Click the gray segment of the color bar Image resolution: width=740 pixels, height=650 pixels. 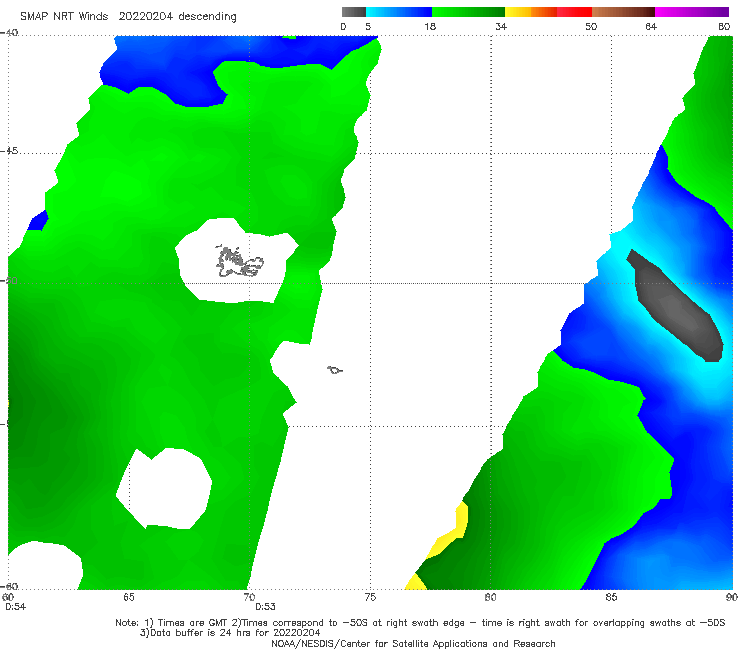click(x=353, y=12)
